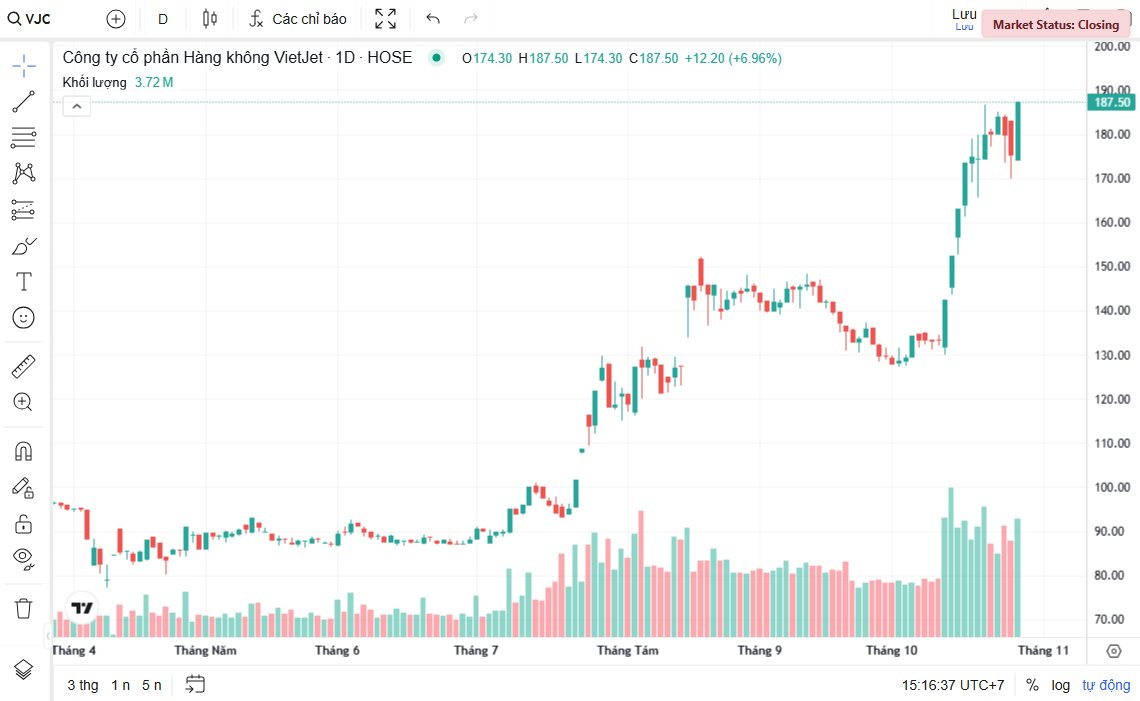Viewport: 1140px width, 701px height.
Task: Click the trash remove drawings icon
Action: click(x=24, y=607)
